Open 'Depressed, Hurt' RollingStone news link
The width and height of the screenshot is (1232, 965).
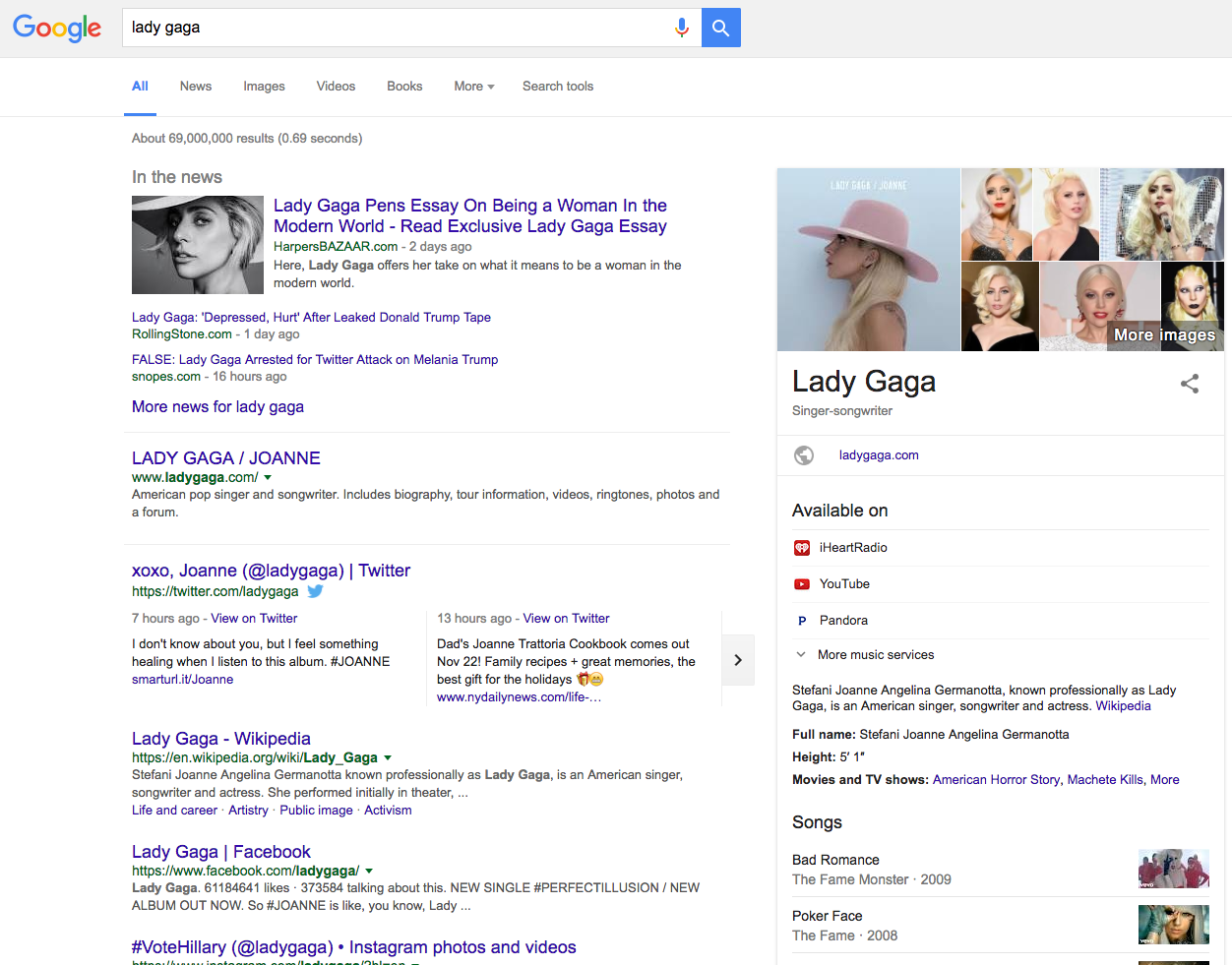pyautogui.click(x=311, y=318)
